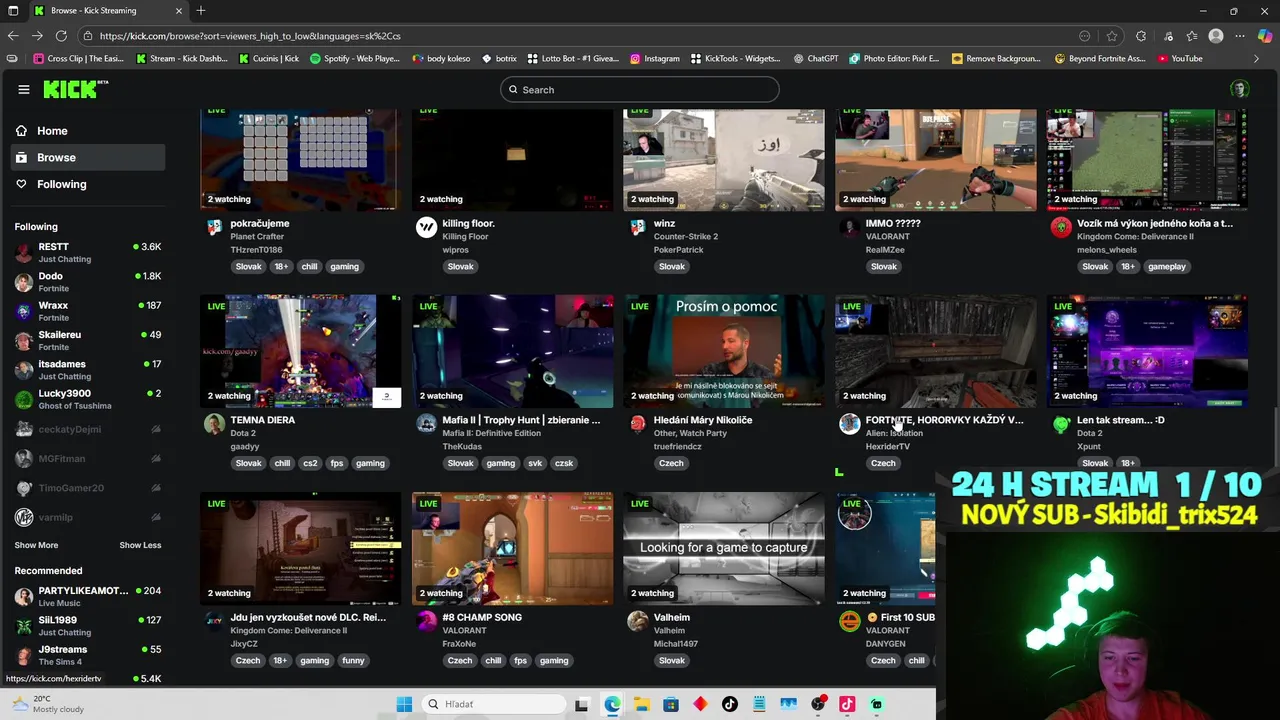Viewport: 1280px width, 720px height.
Task: Open File Explorer from taskbar
Action: tap(641, 704)
